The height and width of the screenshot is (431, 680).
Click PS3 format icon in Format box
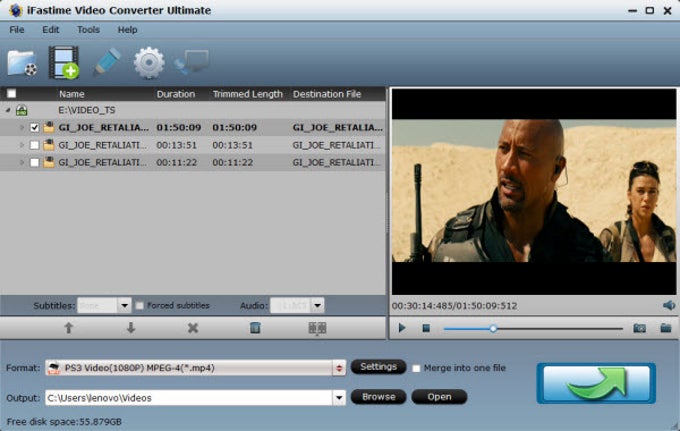[x=54, y=368]
